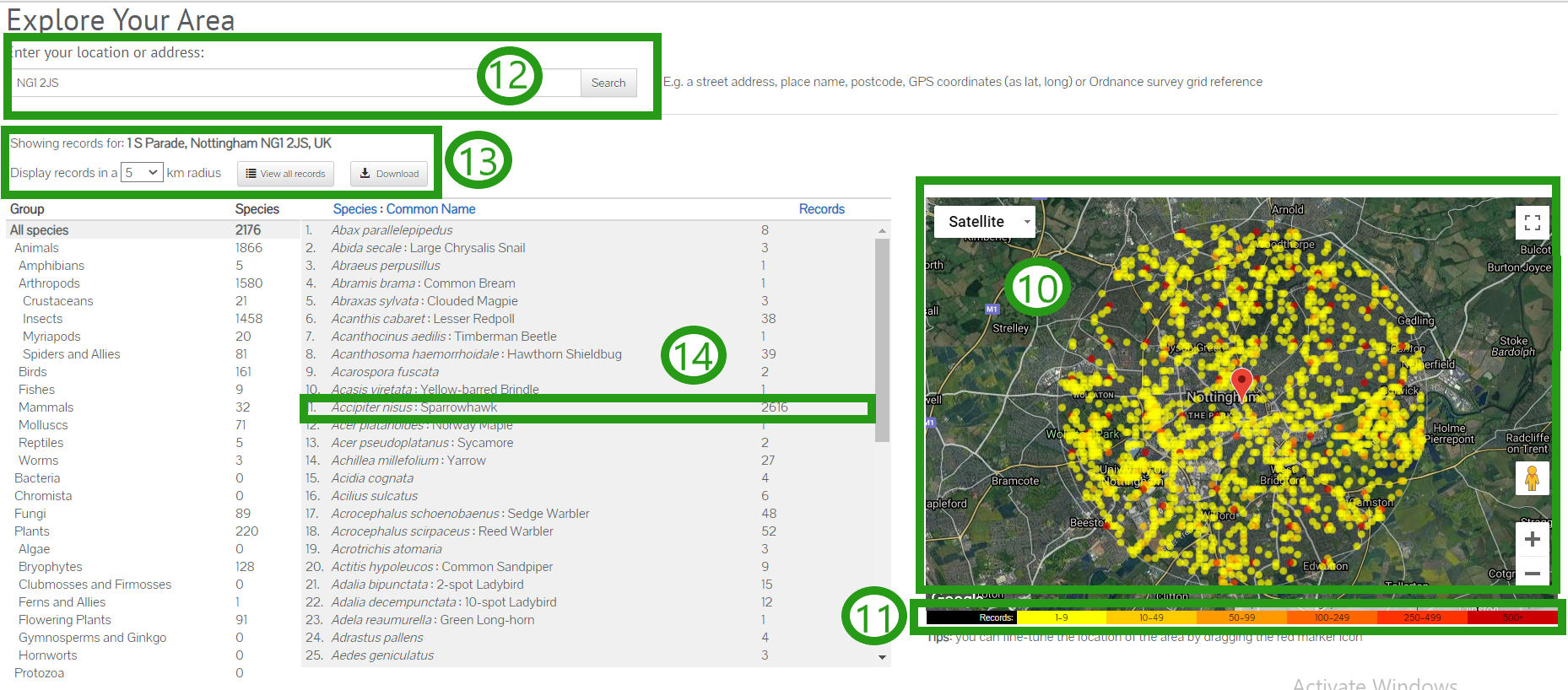Click the View all records button
This screenshot has width=1568, height=690.
pos(285,174)
